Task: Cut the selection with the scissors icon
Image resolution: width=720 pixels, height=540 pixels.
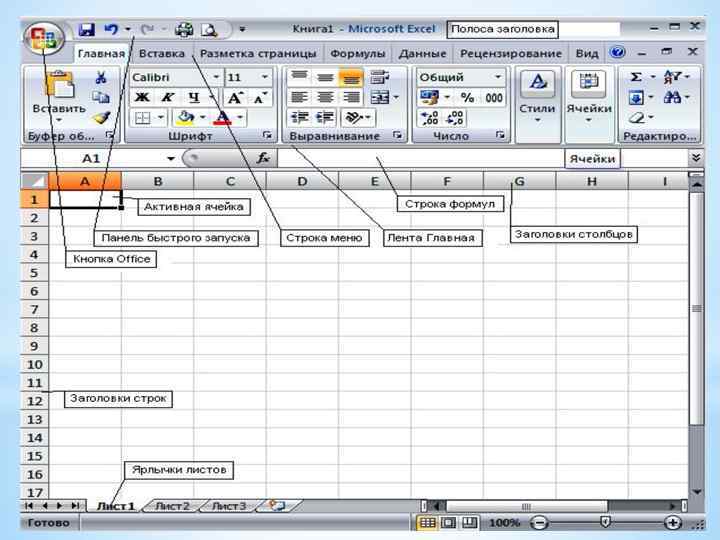Action: [101, 77]
